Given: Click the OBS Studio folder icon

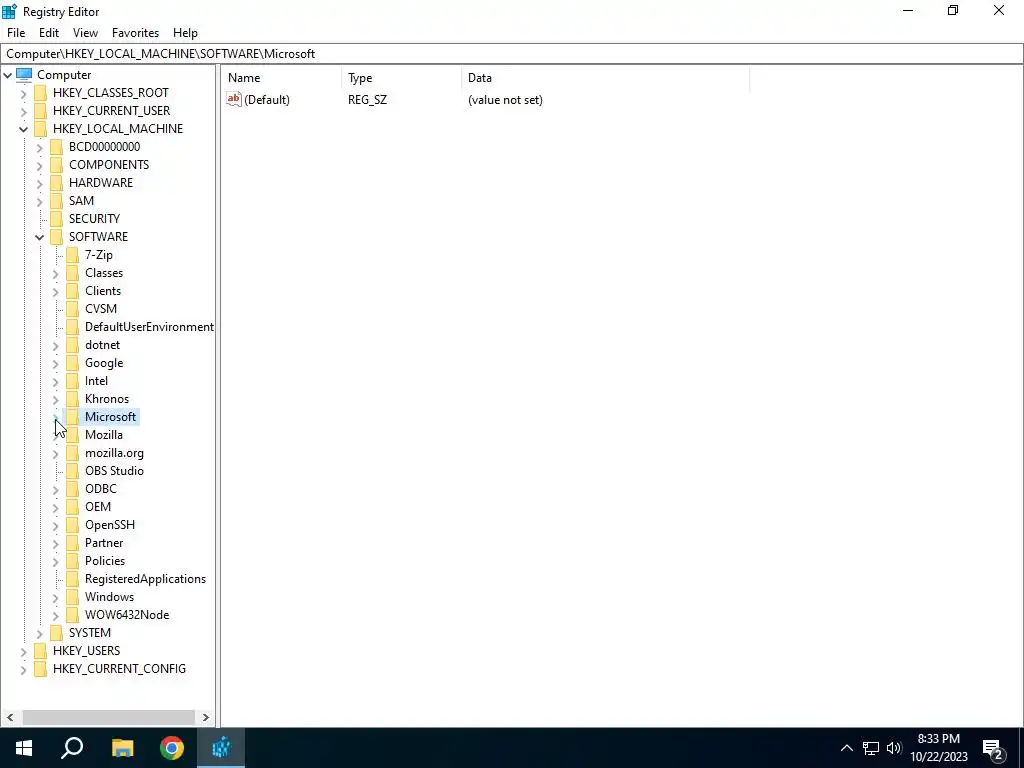Looking at the screenshot, I should click(x=72, y=471).
